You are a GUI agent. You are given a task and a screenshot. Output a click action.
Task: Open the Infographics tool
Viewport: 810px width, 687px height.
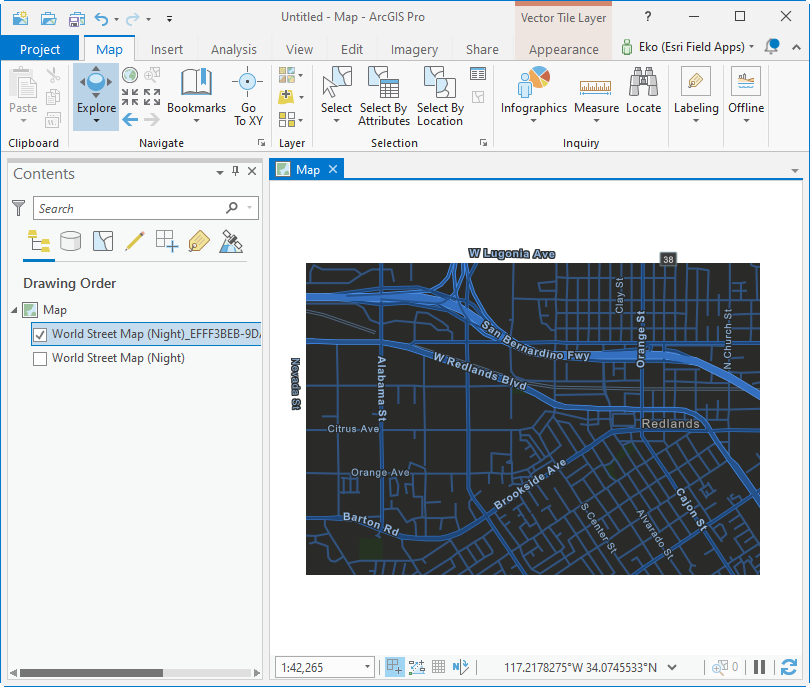(534, 95)
